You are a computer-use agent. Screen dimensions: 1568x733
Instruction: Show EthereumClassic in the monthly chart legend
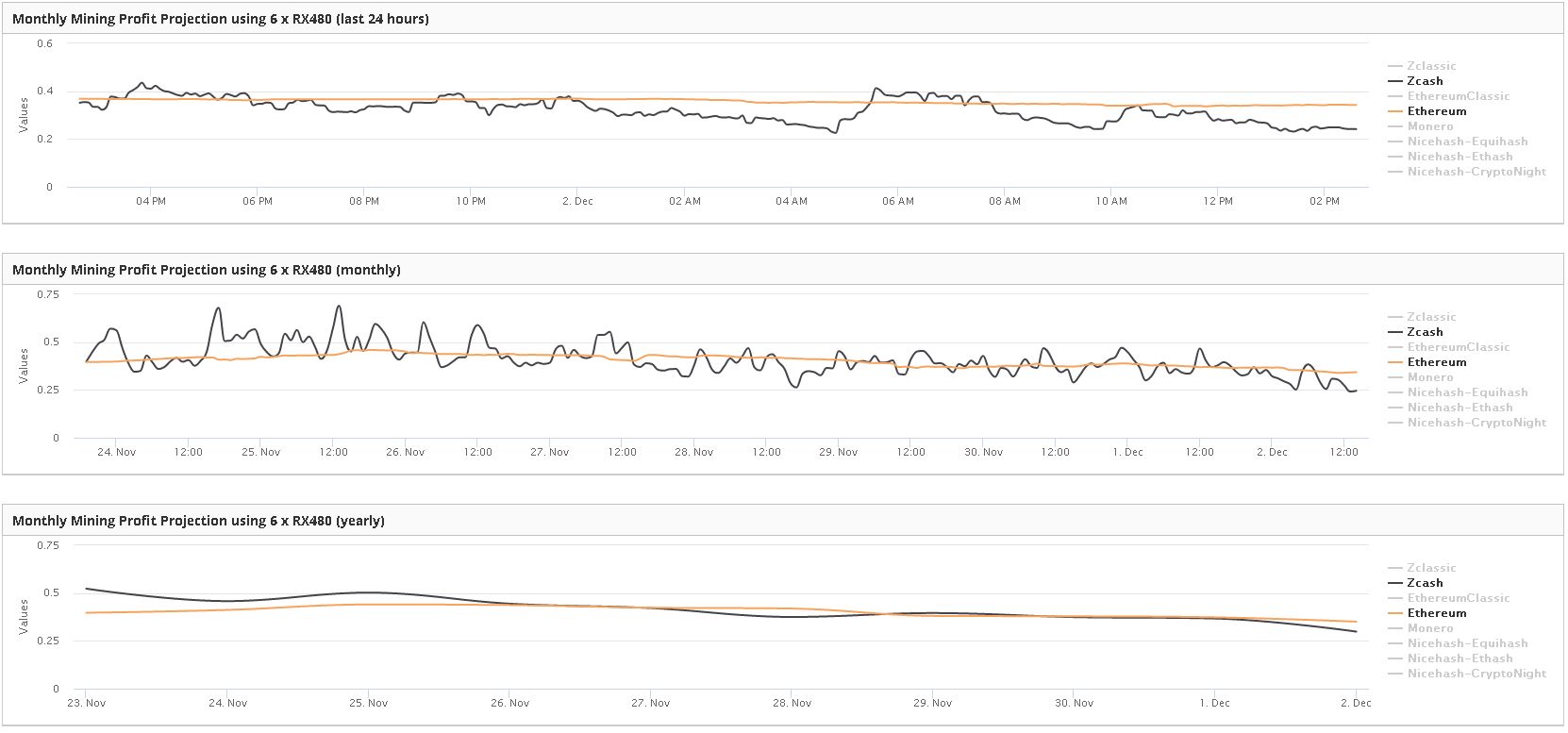click(x=1449, y=347)
